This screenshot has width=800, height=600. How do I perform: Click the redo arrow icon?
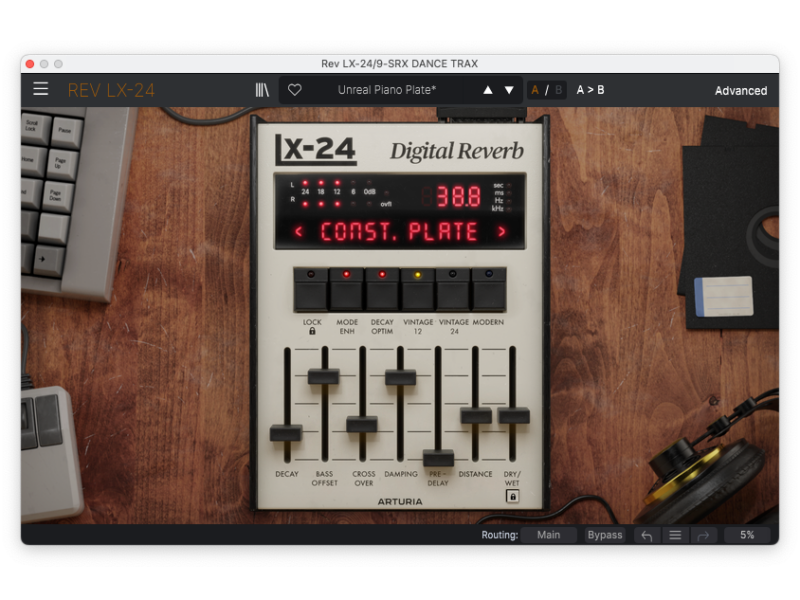pos(702,535)
